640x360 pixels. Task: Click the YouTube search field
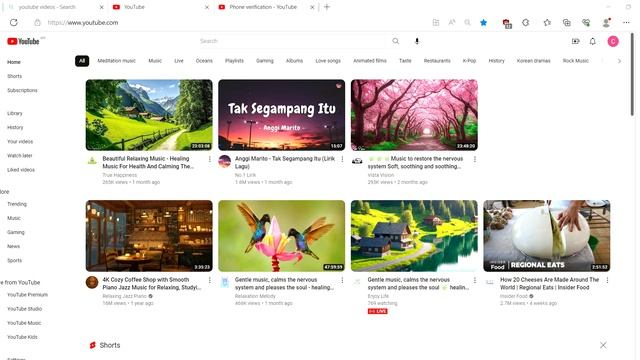coord(292,41)
